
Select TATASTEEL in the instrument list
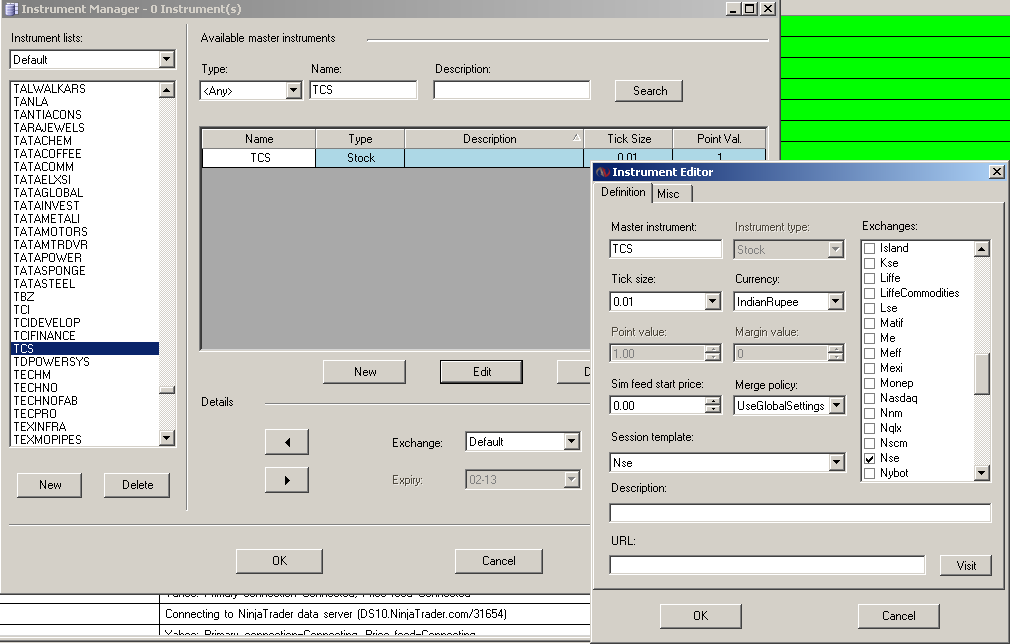(x=85, y=284)
